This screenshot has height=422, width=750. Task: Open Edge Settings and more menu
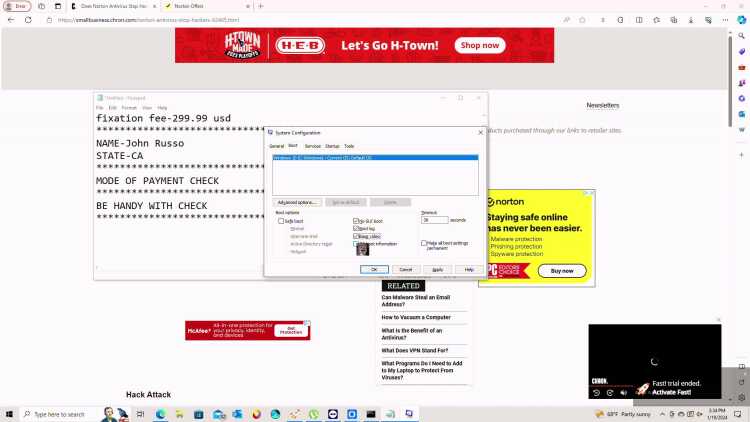pyautogui.click(x=725, y=20)
